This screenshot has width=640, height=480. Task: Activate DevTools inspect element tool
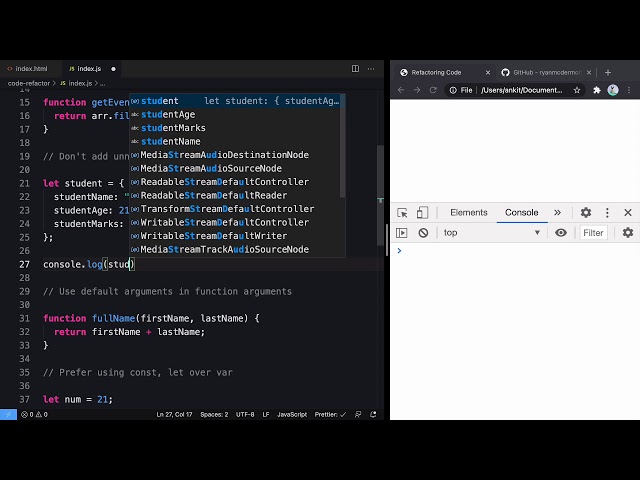[x=402, y=213]
